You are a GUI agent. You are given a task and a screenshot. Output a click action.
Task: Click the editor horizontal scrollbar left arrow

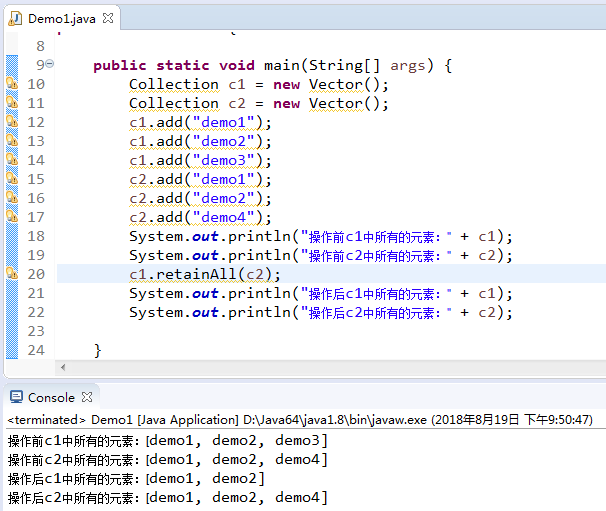coord(63,367)
